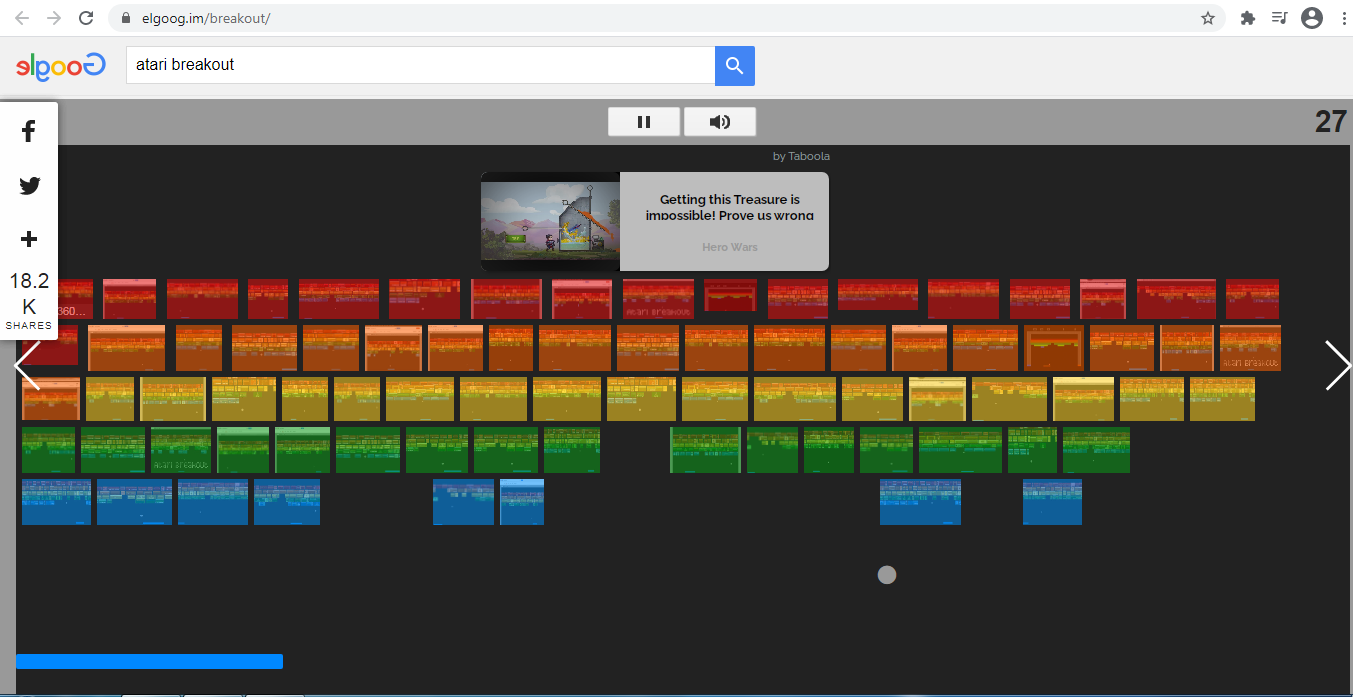
Task: Open the 'by Taboola' link
Action: (x=801, y=156)
